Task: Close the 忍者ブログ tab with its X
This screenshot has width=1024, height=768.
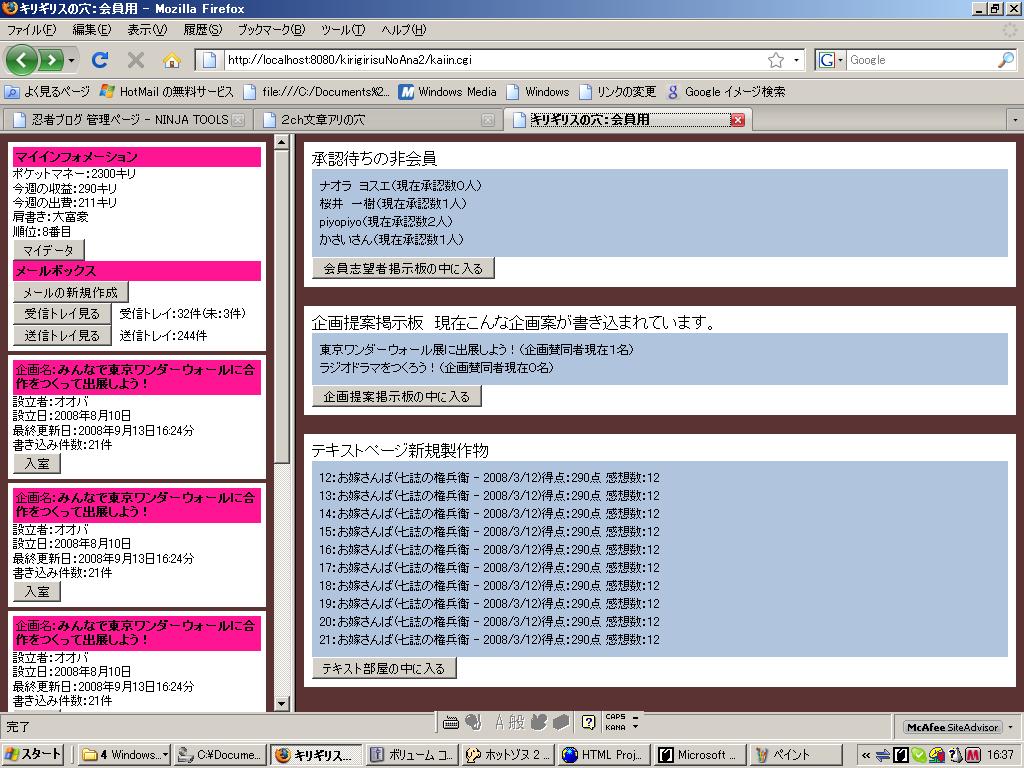Action: pyautogui.click(x=238, y=120)
